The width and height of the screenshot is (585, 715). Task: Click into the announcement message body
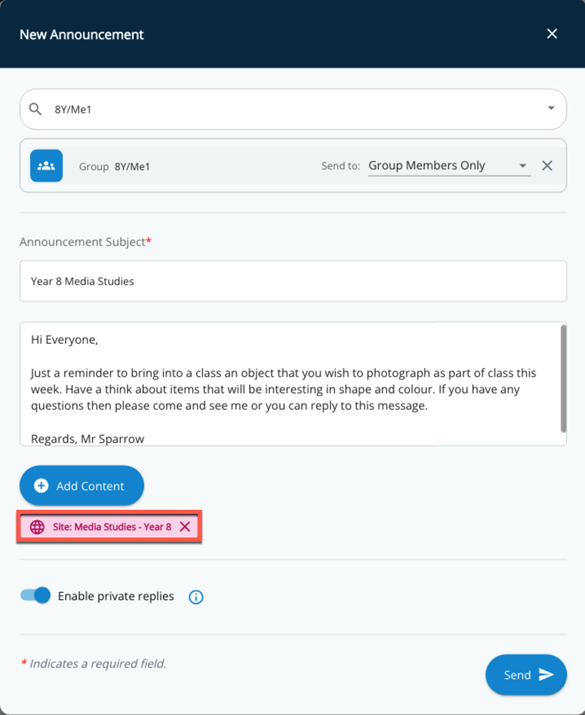290,384
